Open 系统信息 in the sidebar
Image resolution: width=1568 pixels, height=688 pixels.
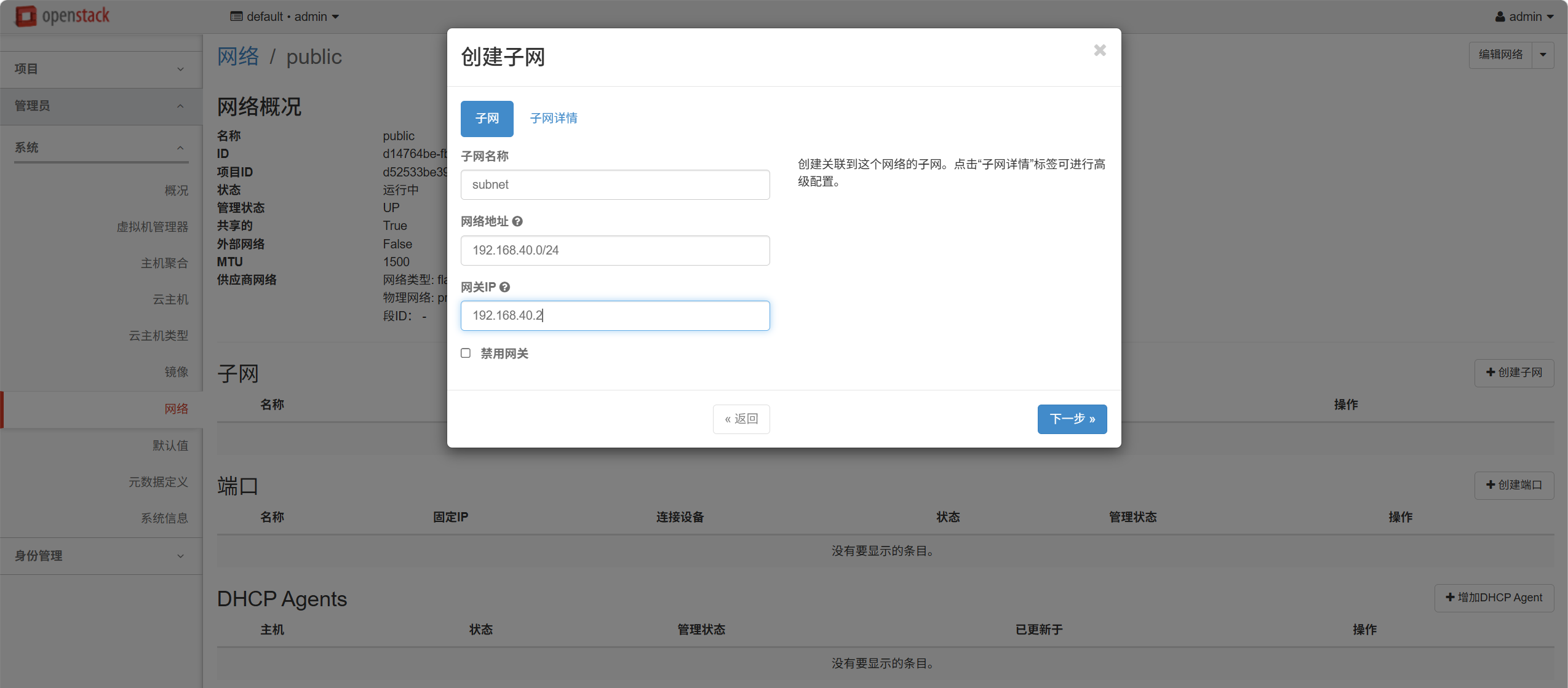tap(164, 518)
